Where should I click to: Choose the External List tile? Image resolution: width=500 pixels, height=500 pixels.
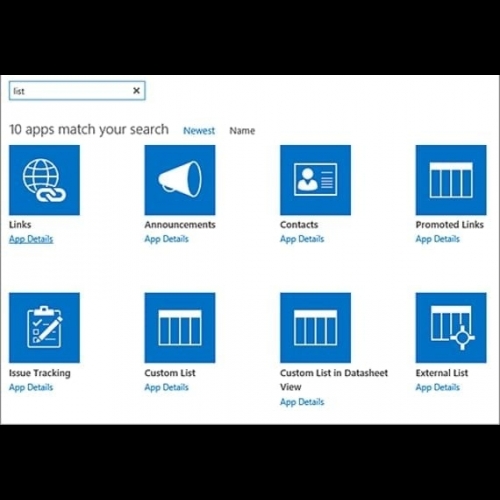pos(451,328)
